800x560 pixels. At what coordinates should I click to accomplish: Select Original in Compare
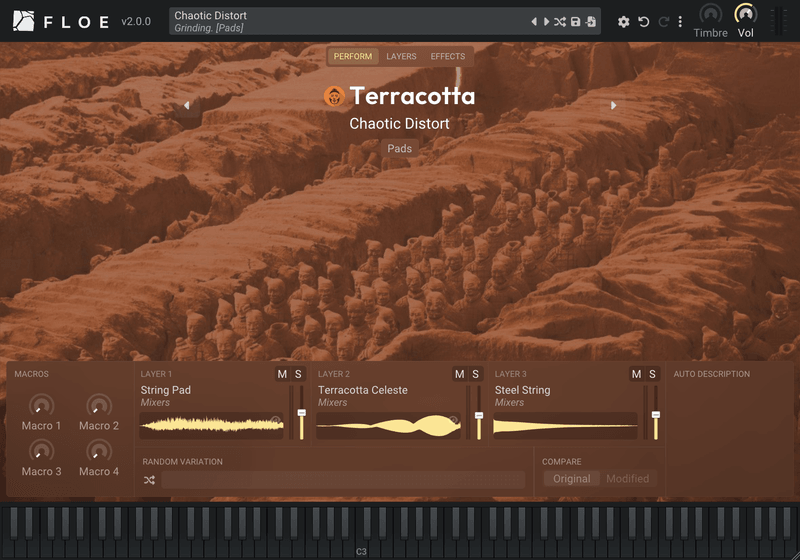[x=571, y=479]
